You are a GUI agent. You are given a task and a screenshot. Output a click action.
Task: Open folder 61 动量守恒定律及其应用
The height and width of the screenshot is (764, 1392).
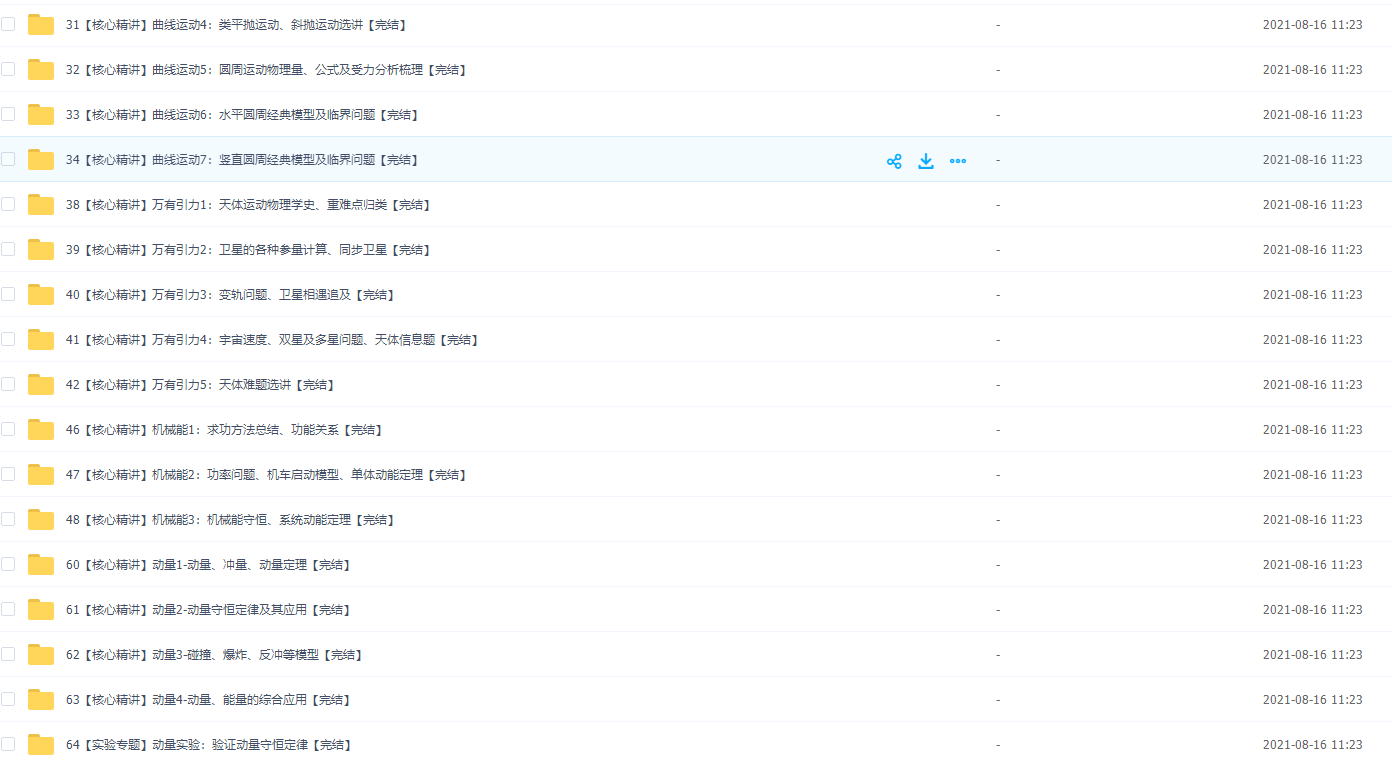(x=208, y=610)
